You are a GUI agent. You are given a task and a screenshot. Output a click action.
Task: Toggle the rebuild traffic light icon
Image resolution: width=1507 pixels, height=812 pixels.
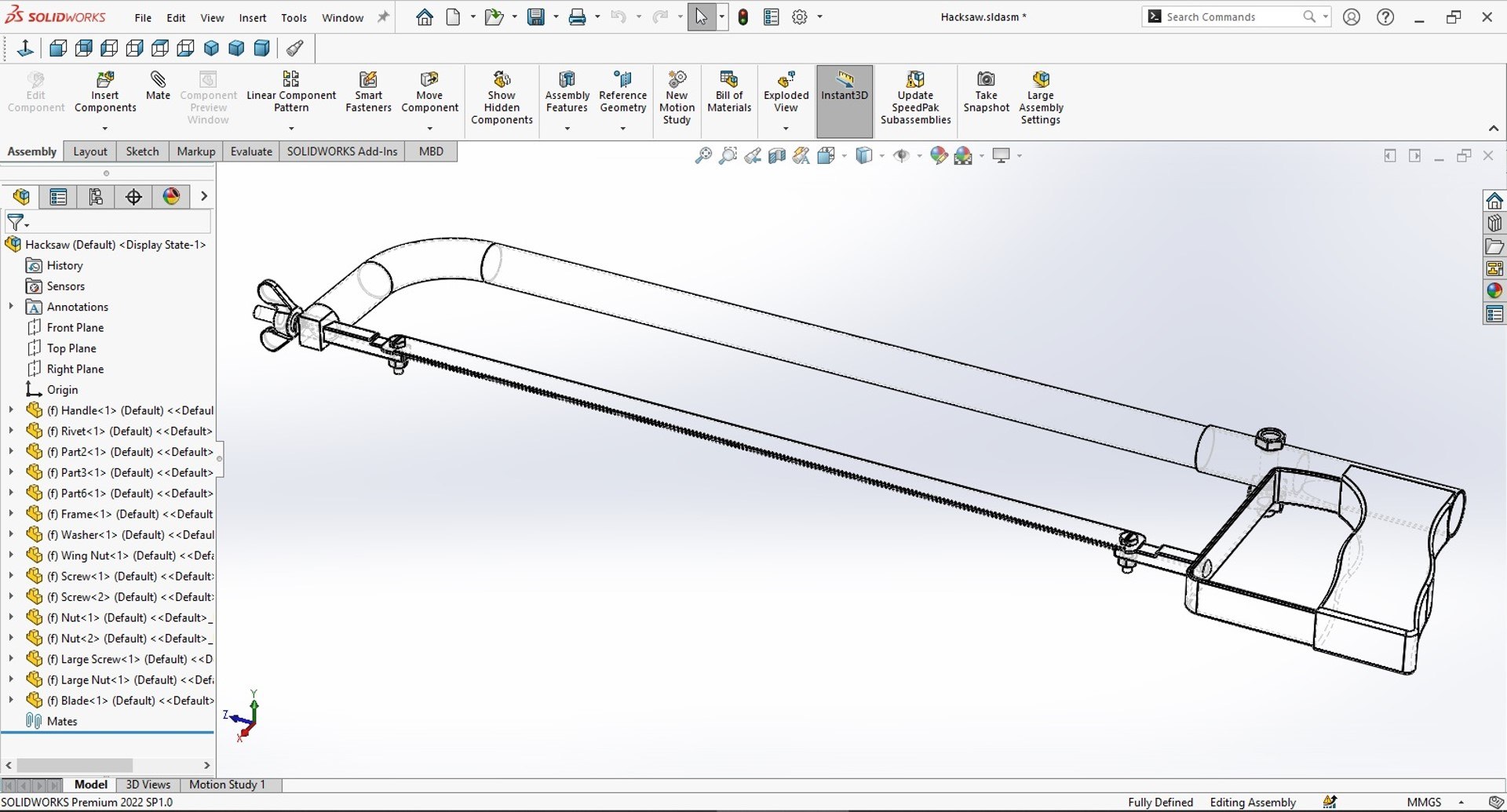tap(743, 16)
